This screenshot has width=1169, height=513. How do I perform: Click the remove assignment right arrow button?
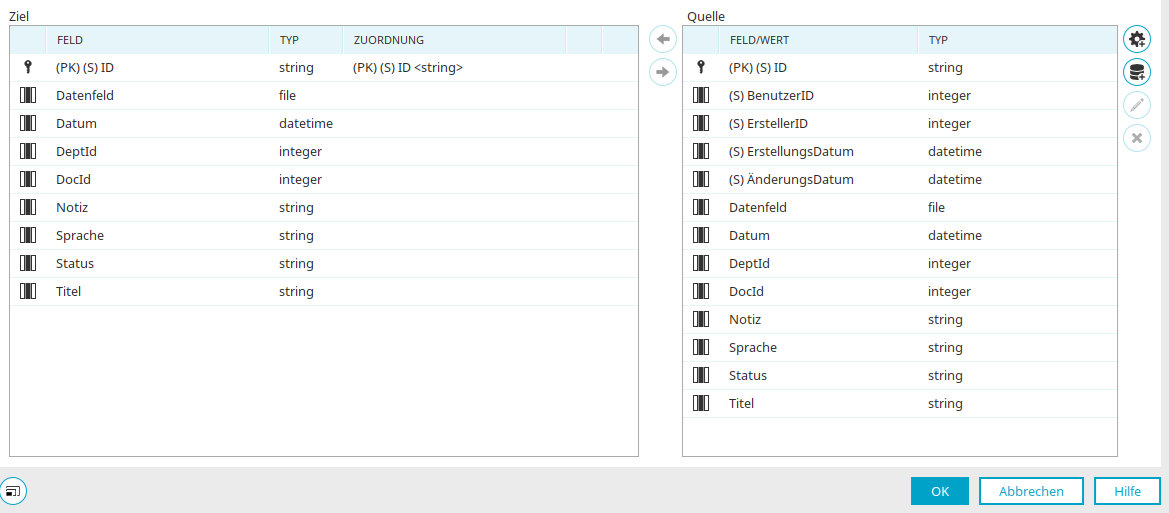pyautogui.click(x=663, y=72)
